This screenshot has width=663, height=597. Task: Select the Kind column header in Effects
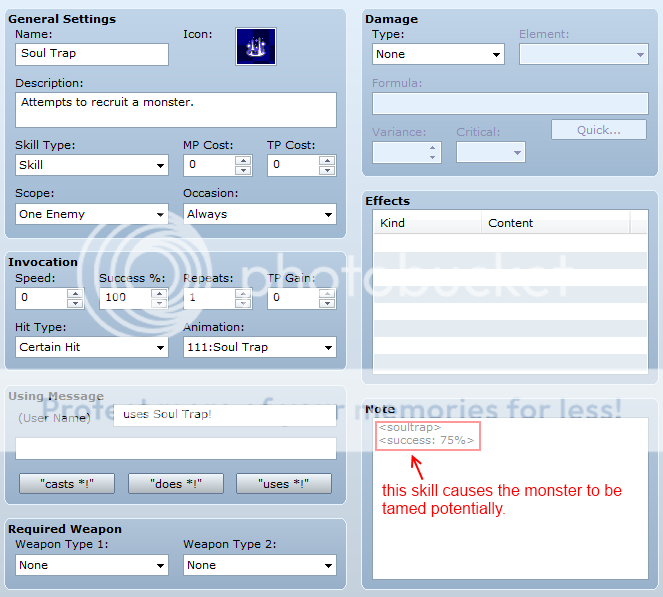point(427,223)
